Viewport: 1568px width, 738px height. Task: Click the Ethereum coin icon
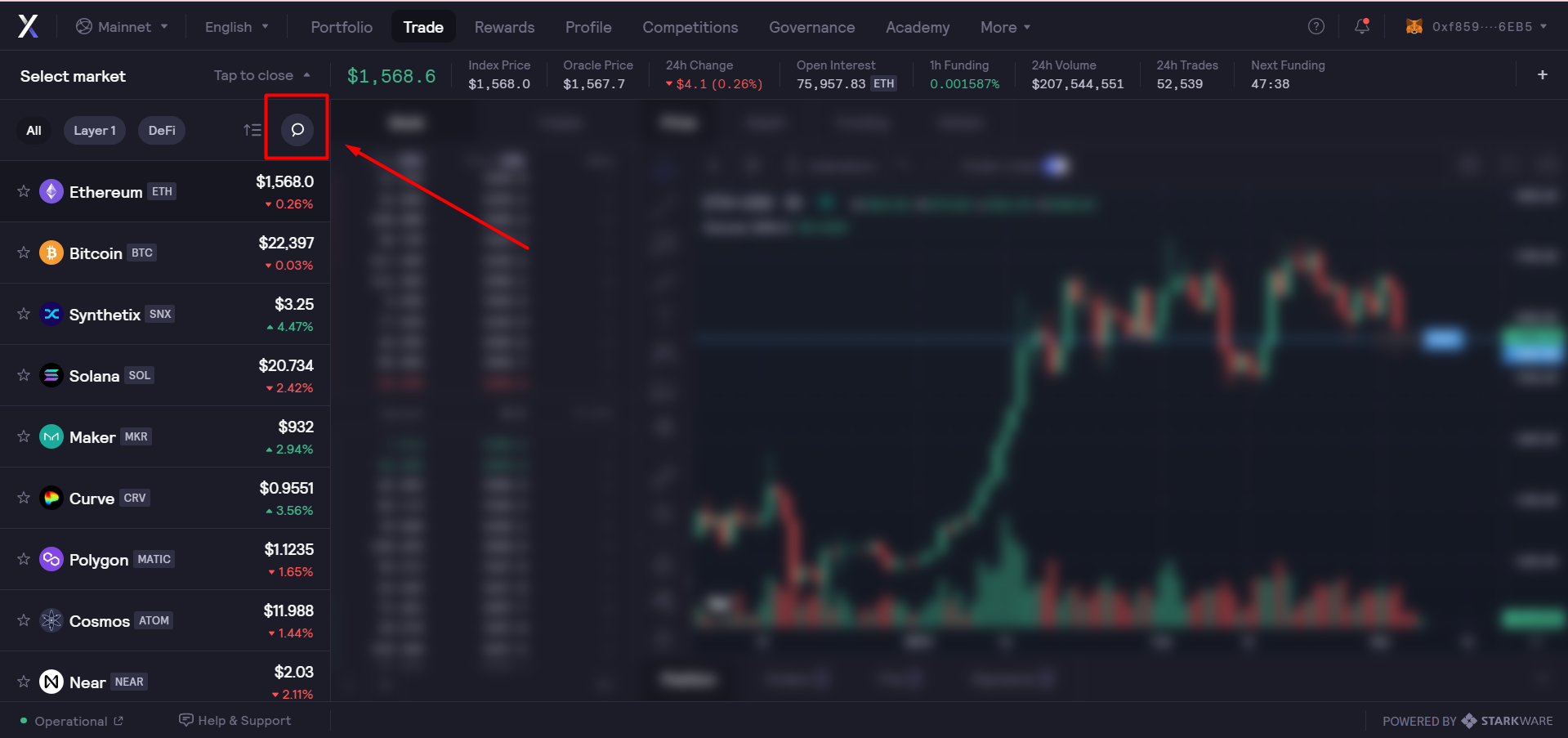click(51, 191)
